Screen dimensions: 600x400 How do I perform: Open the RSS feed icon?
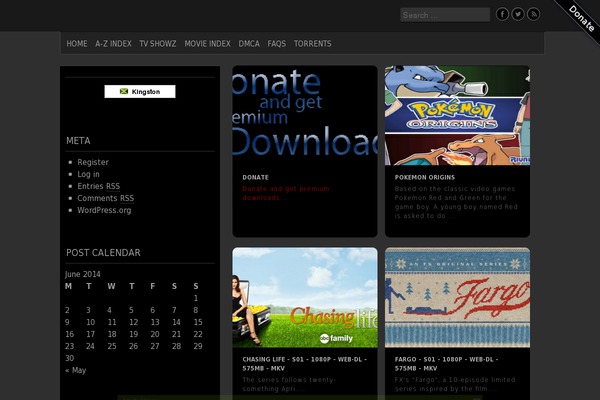click(533, 14)
